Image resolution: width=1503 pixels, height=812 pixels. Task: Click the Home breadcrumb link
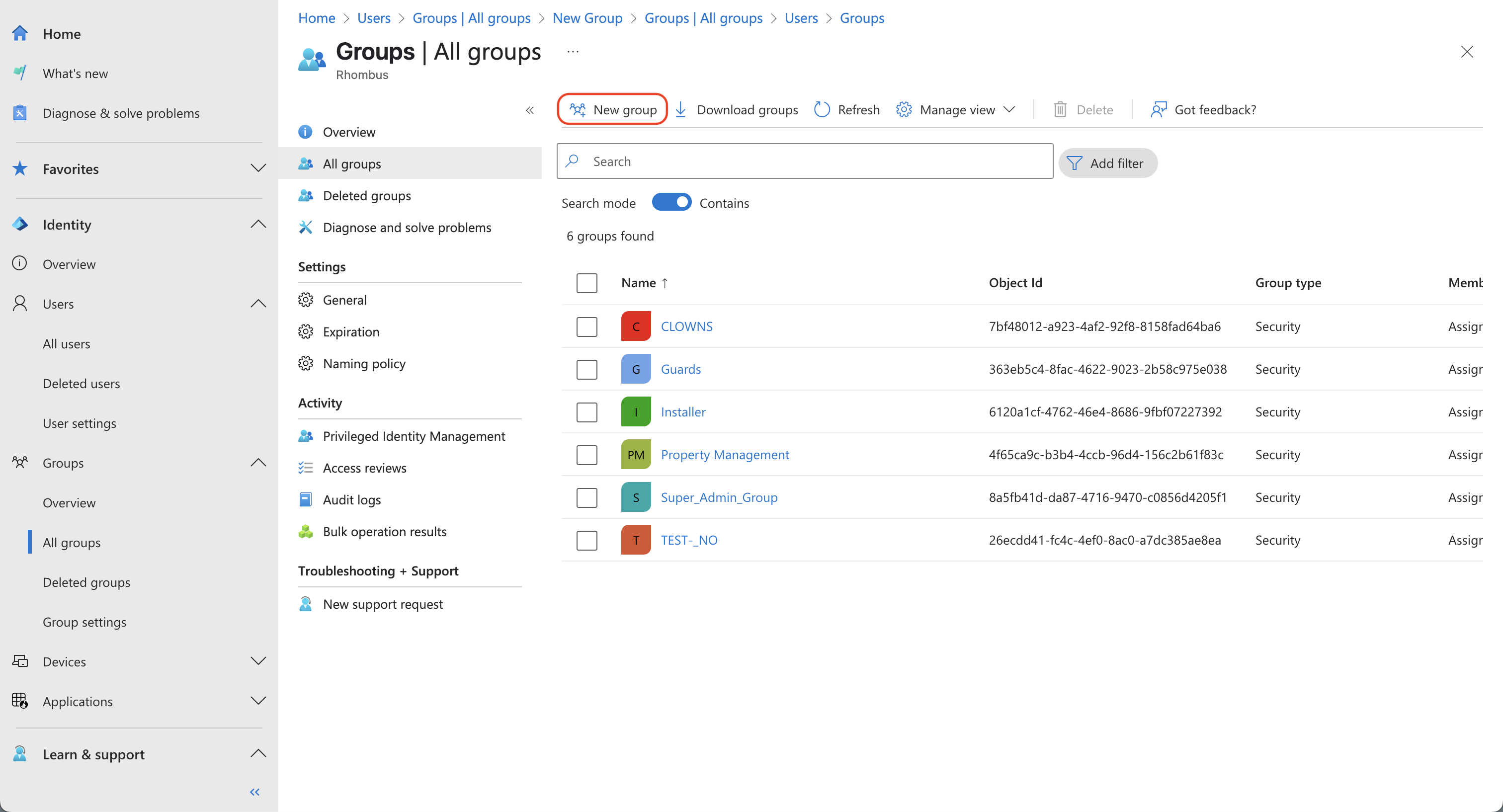click(x=317, y=18)
